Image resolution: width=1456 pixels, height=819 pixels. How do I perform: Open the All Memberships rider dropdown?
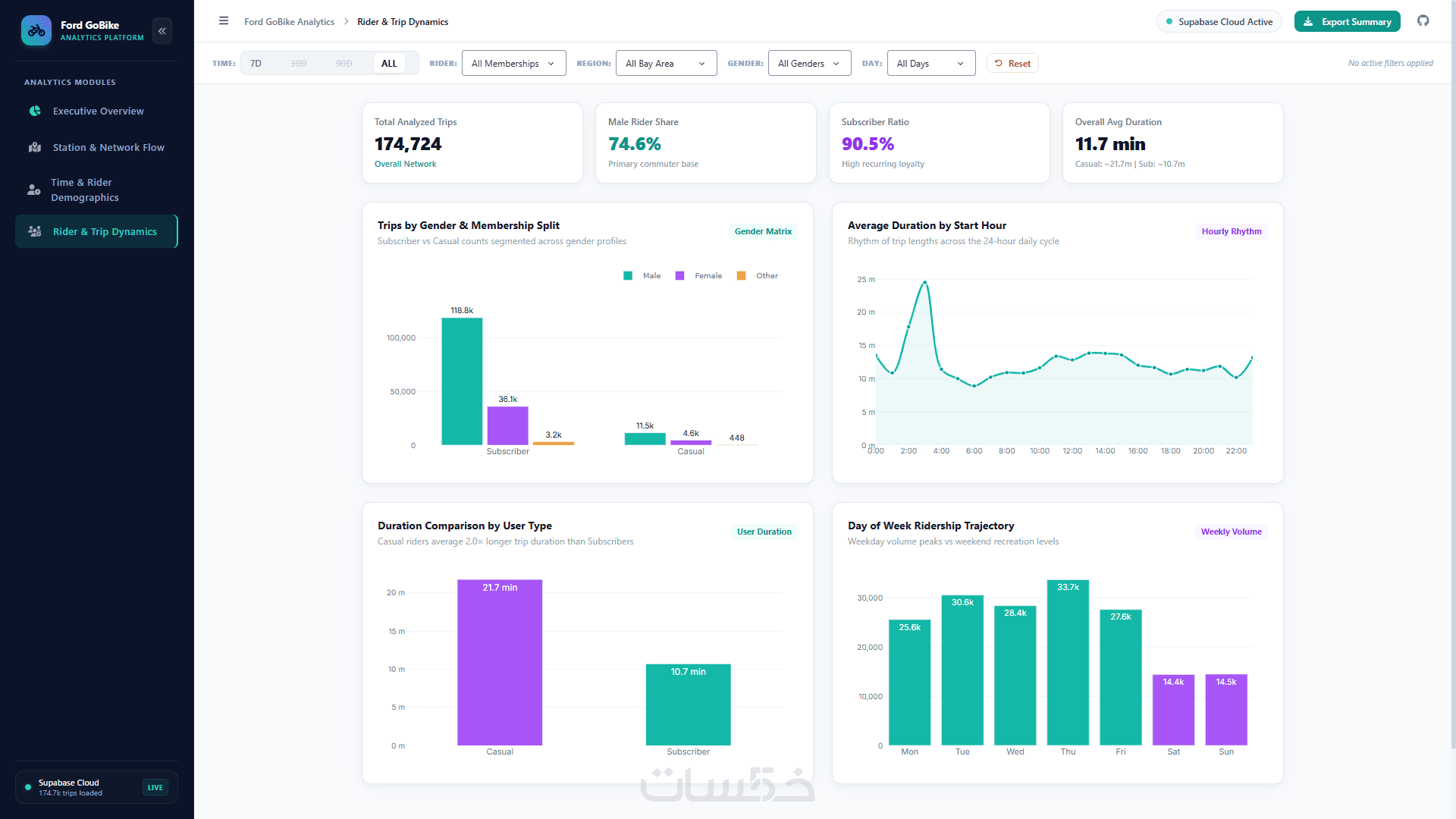pyautogui.click(x=513, y=64)
